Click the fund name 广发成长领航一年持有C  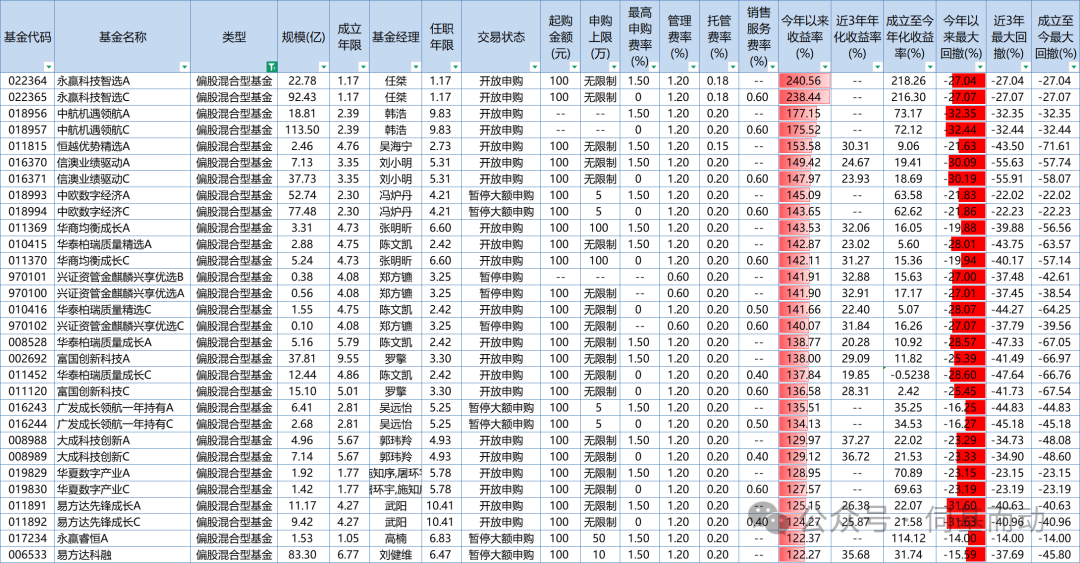(x=115, y=424)
